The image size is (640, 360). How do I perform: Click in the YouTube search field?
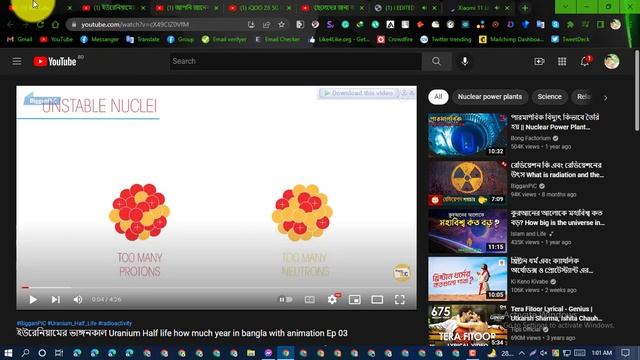[296, 61]
